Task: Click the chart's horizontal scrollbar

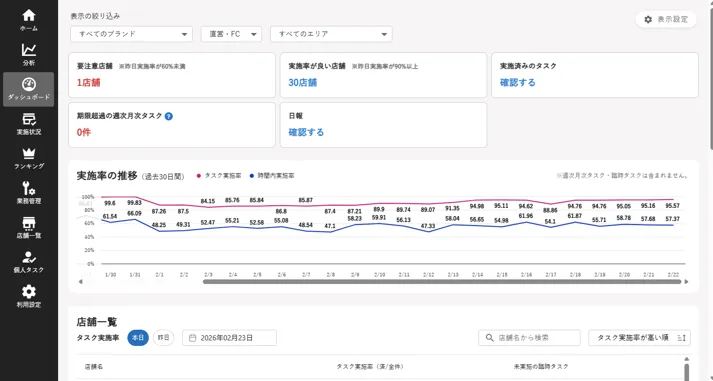Action: tap(442, 282)
